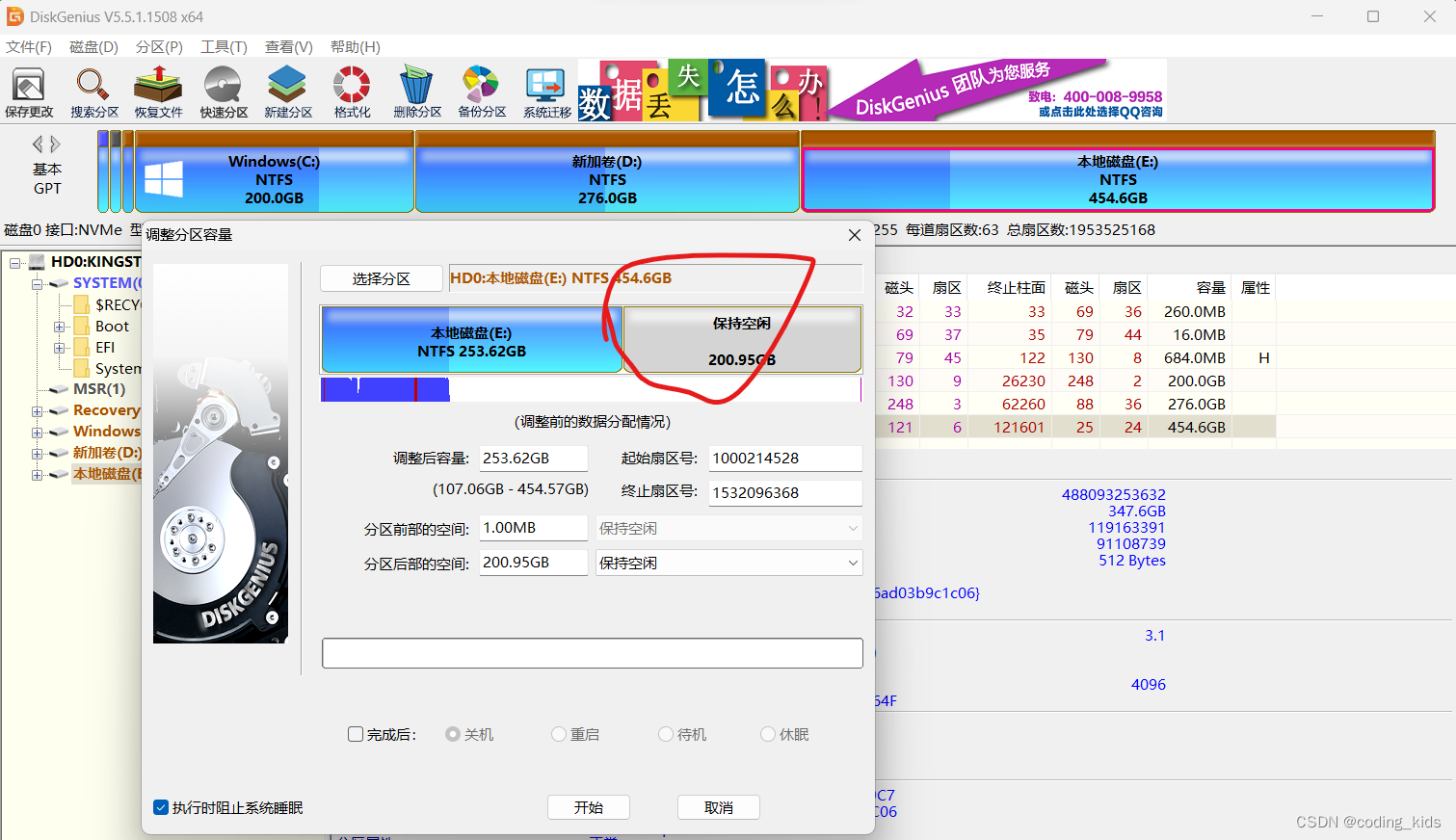Close the 调整分区容量 dialog
1456x840 pixels.
coord(854,235)
